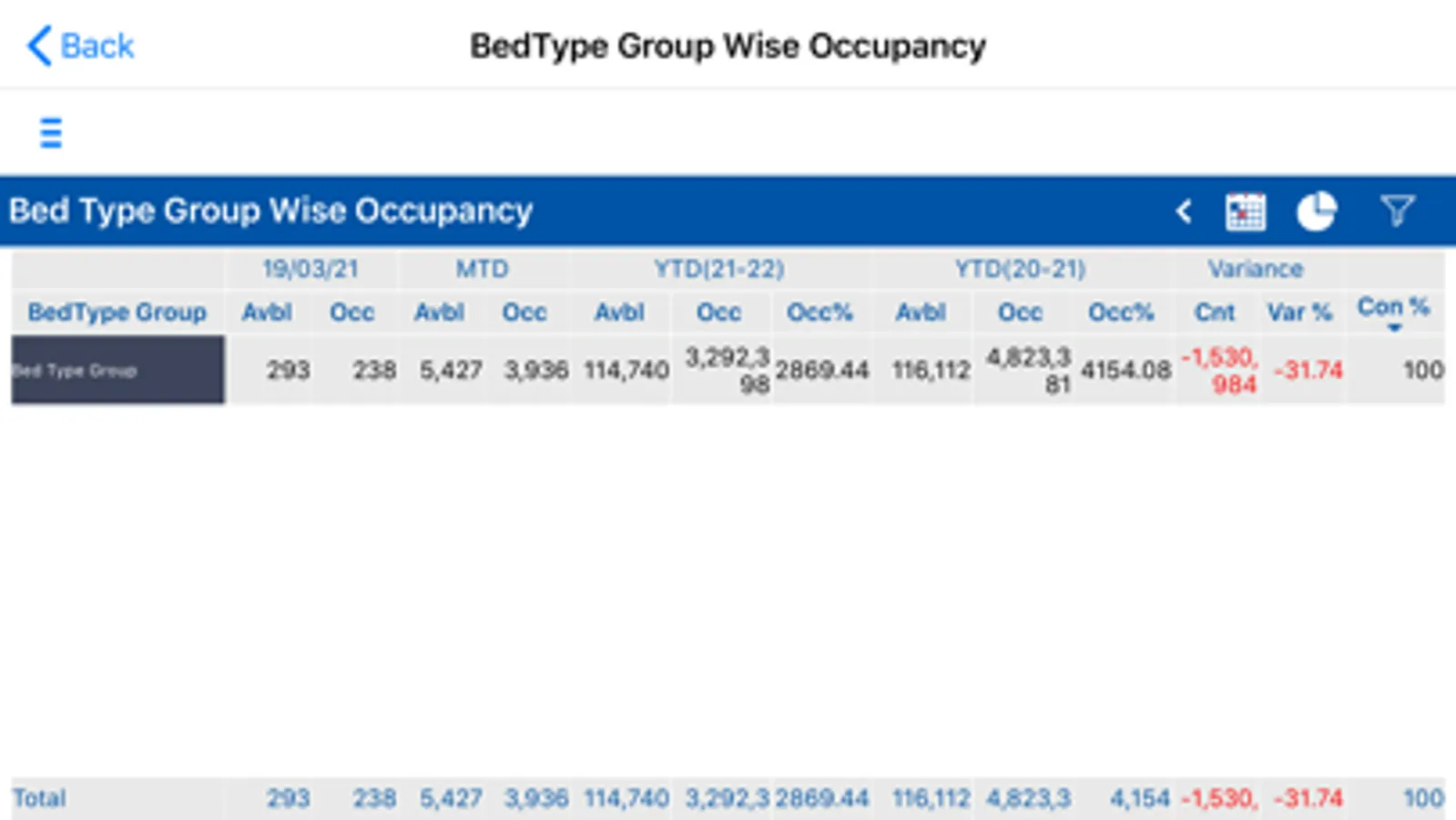Screen dimensions: 1456x820
Task: Click the -31.74 value in data row
Action: (x=1308, y=370)
